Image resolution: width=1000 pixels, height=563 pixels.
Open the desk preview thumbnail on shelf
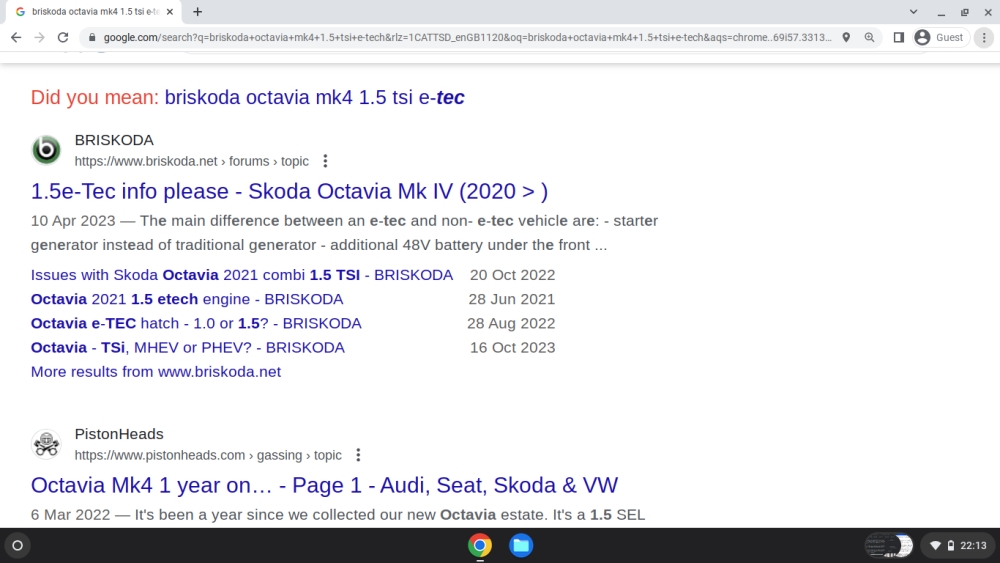(x=889, y=545)
